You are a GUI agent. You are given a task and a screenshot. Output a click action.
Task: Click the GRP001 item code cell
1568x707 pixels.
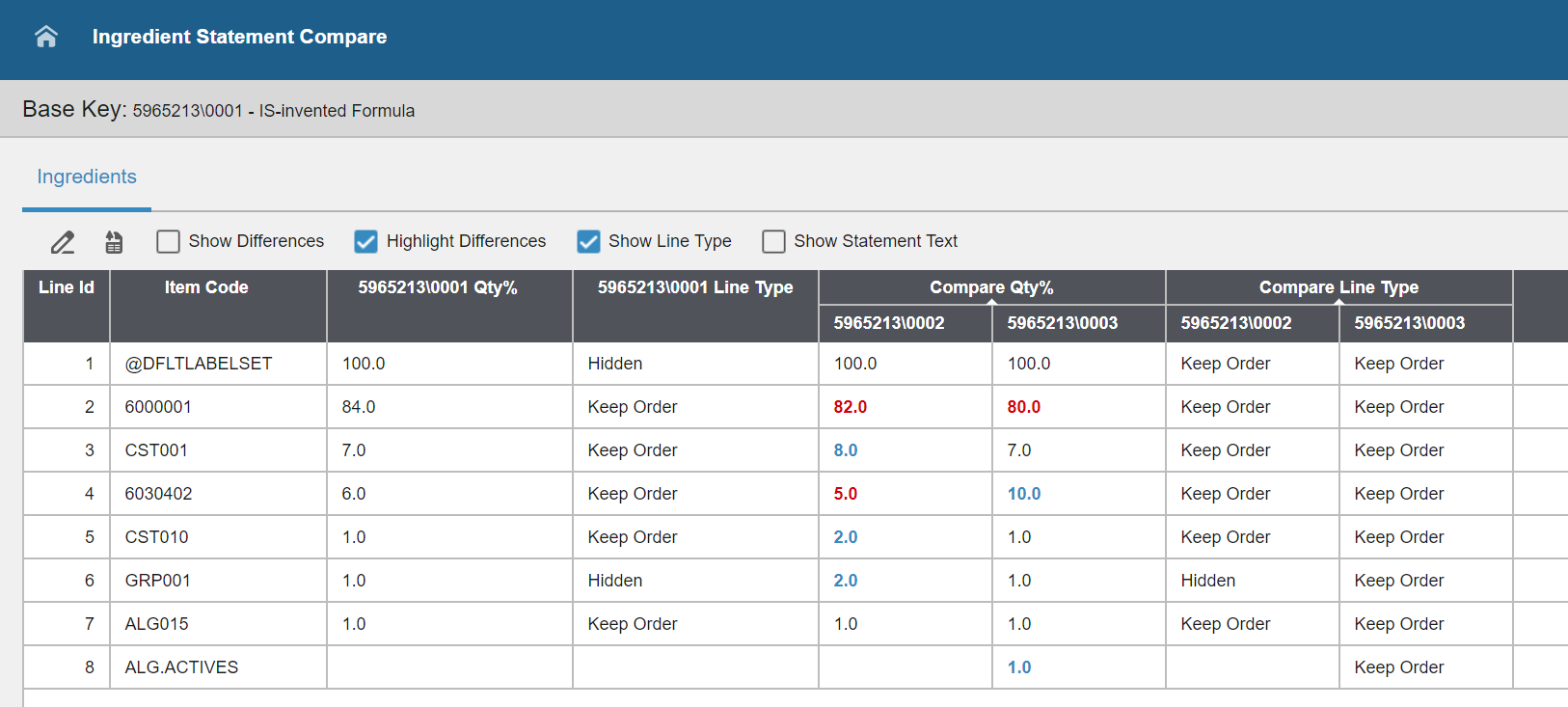pos(157,581)
